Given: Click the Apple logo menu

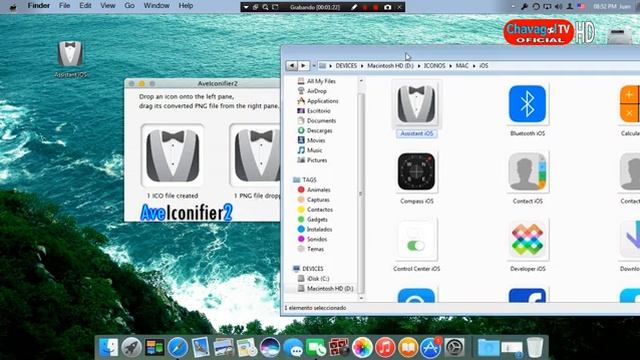Looking at the screenshot, I should coord(13,7).
